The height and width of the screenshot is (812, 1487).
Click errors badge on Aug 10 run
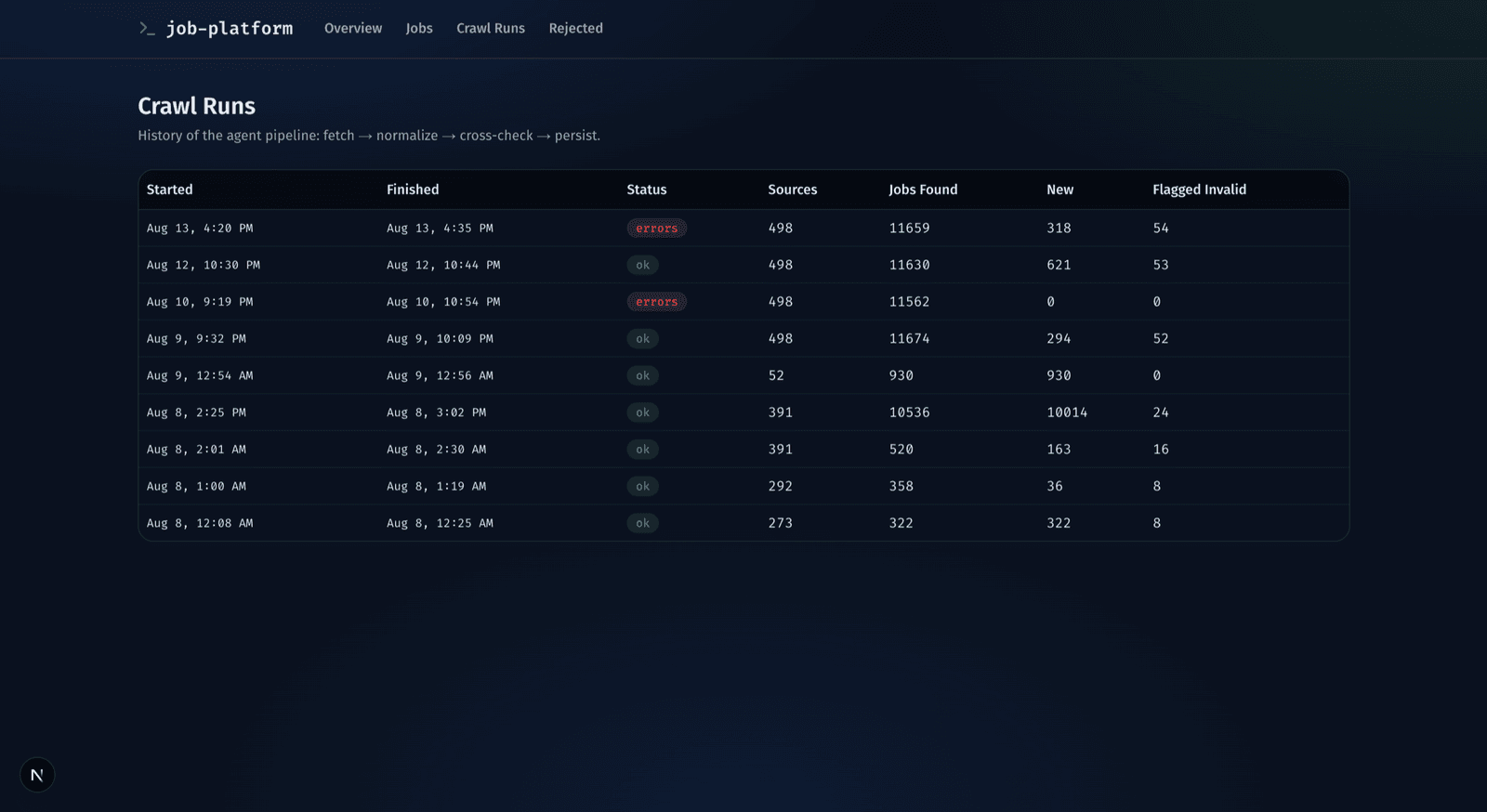pyautogui.click(x=657, y=302)
